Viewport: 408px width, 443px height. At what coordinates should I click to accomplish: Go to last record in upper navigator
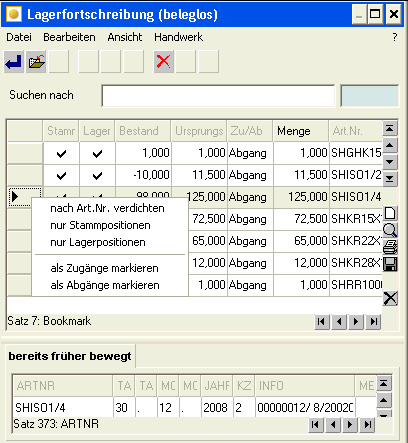[374, 322]
